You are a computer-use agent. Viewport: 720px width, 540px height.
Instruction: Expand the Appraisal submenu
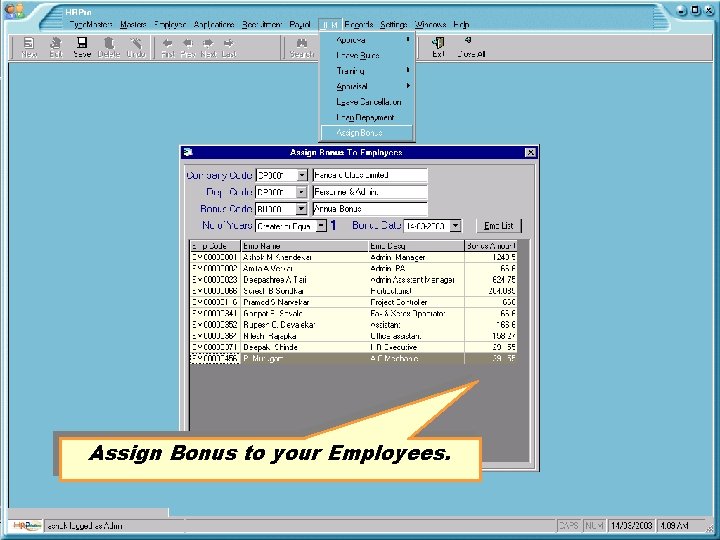pos(408,86)
